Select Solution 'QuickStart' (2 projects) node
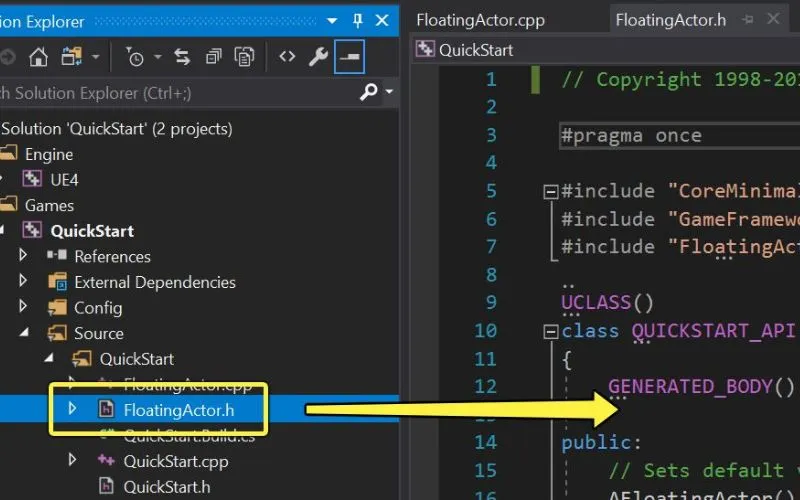 click(x=117, y=129)
